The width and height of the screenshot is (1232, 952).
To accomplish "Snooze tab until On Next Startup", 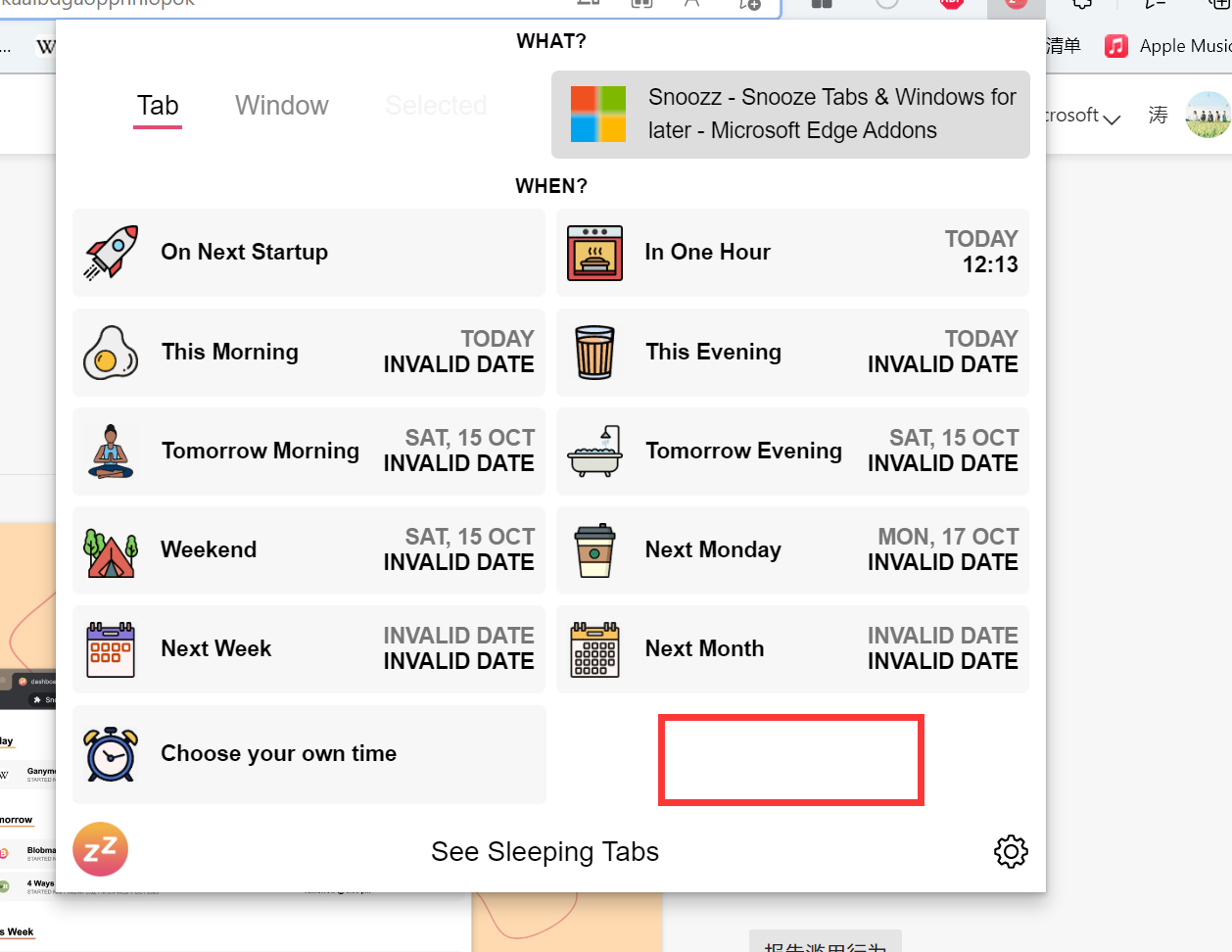I will pyautogui.click(x=308, y=253).
